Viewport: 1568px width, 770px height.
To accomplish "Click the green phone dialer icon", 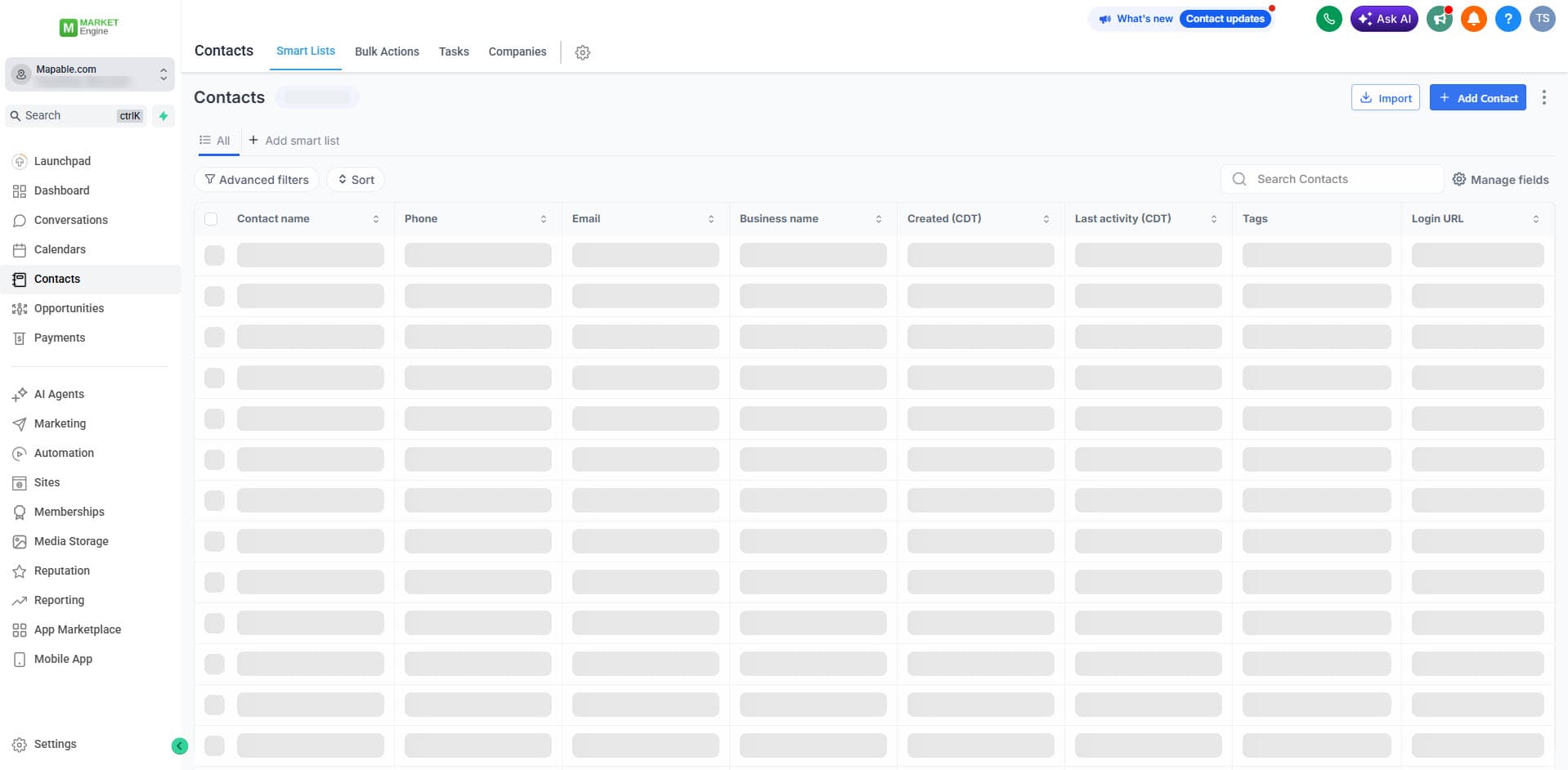I will click(1328, 19).
